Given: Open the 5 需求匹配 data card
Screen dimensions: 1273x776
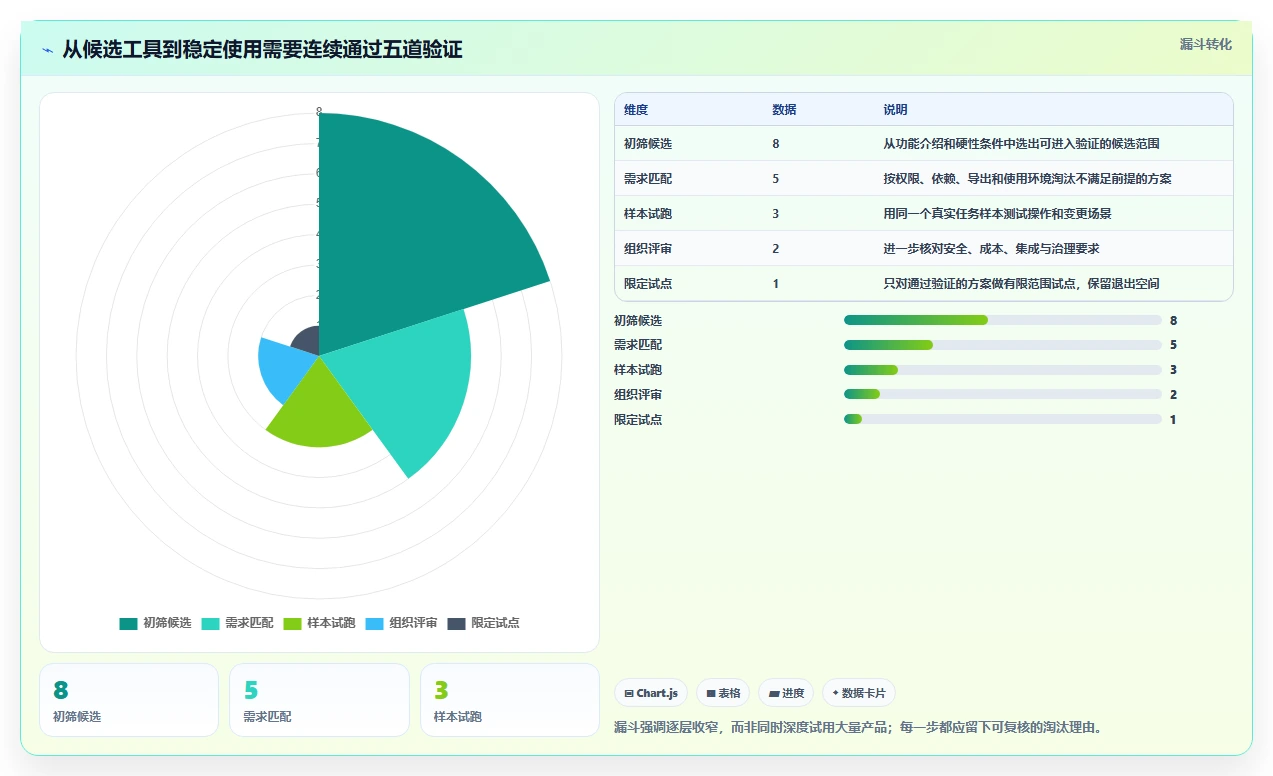Looking at the screenshot, I should pos(319,700).
